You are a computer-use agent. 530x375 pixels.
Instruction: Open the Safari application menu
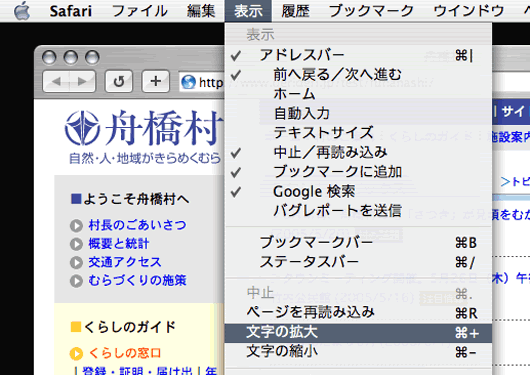click(x=71, y=11)
